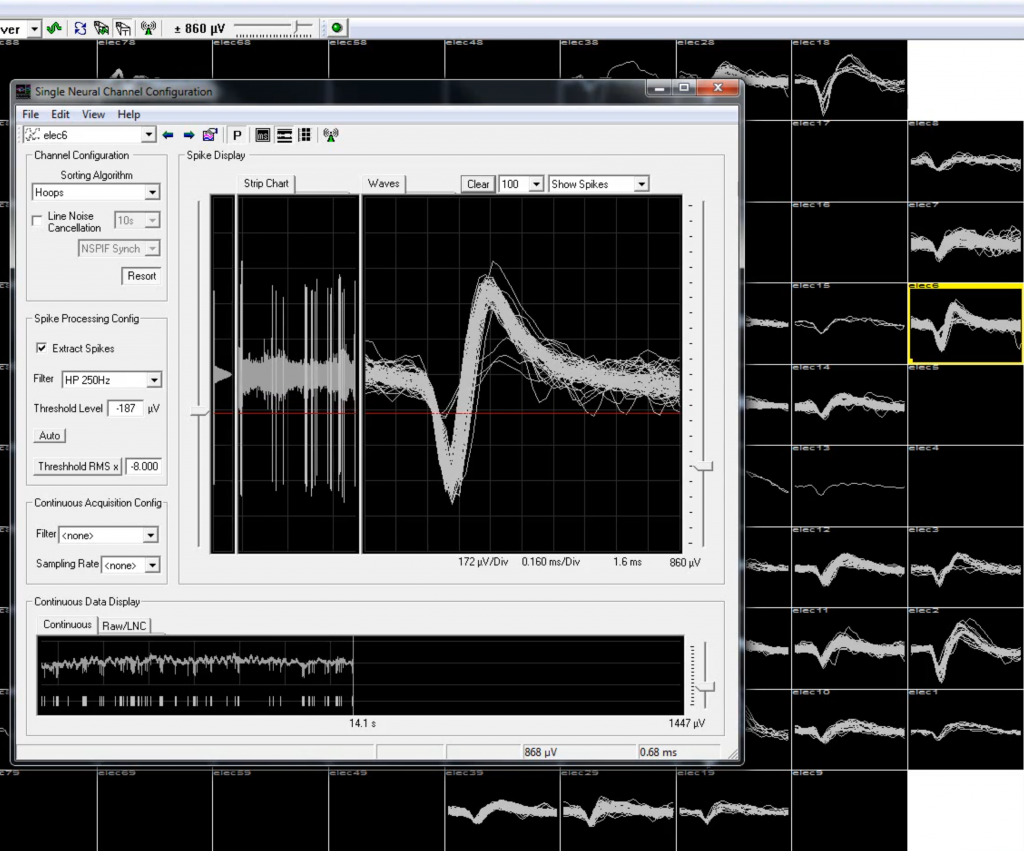Open the Sorting Algorithm Hoops dropdown
The width and height of the screenshot is (1024, 851).
(152, 192)
